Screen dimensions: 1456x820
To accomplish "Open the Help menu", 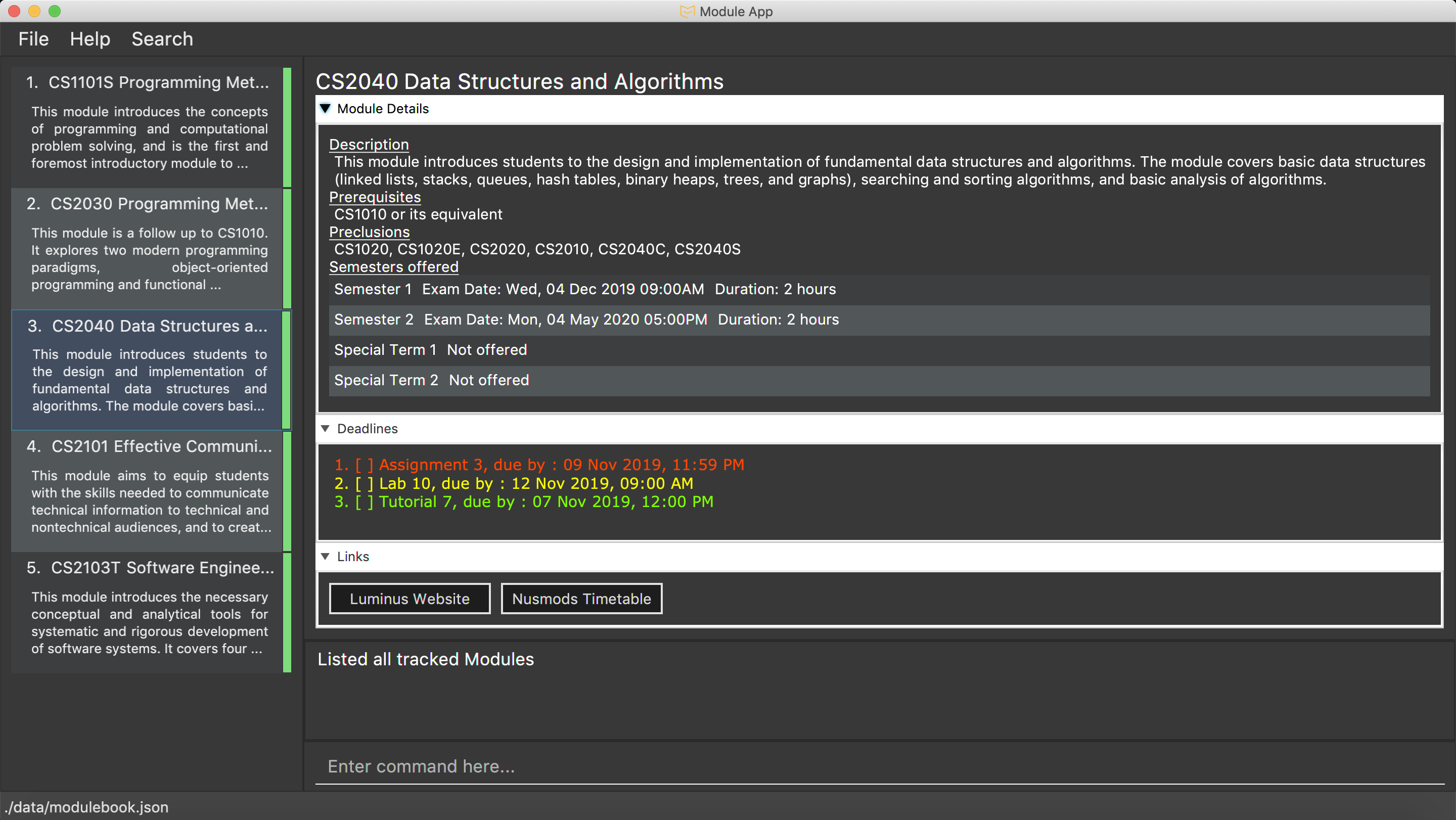I will [90, 39].
